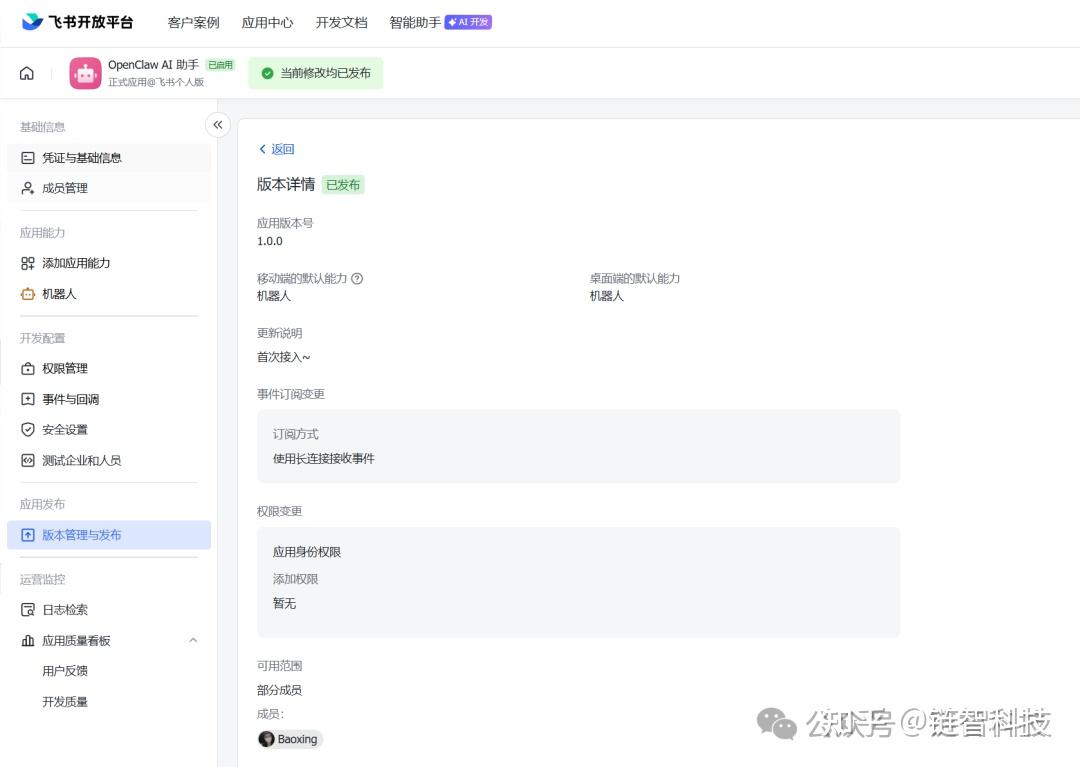Click the 事件与回调 icon

28,399
